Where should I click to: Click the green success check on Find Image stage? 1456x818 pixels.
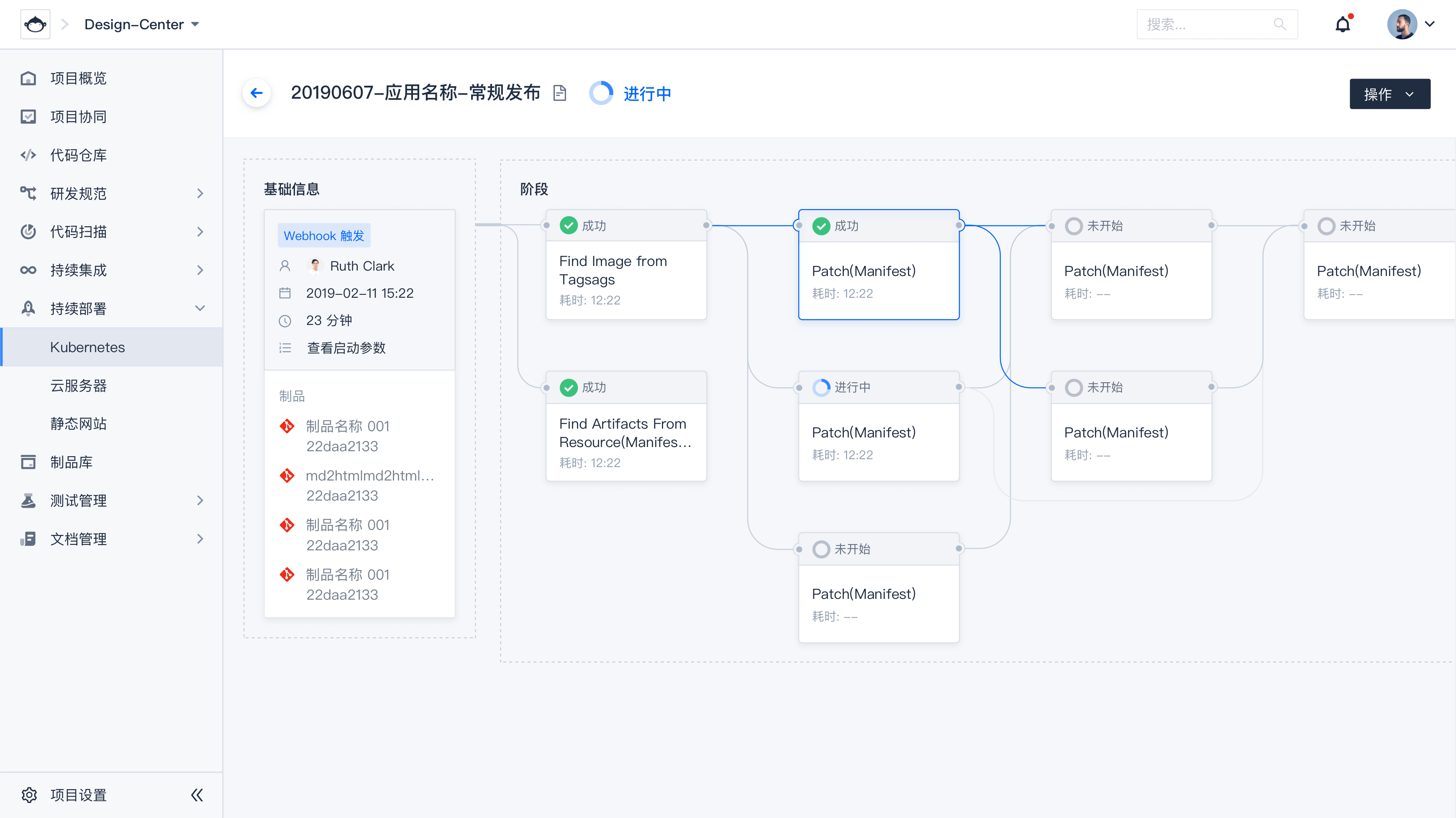pos(568,225)
